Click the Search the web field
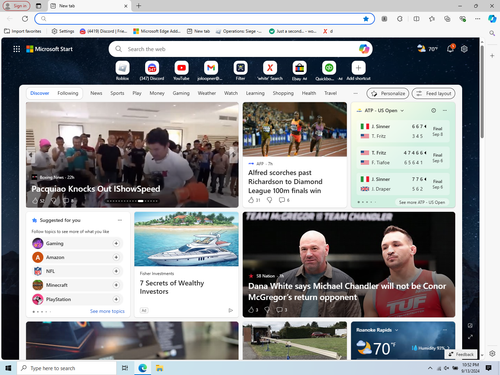Screen dimensions: 500x375 click(241, 49)
